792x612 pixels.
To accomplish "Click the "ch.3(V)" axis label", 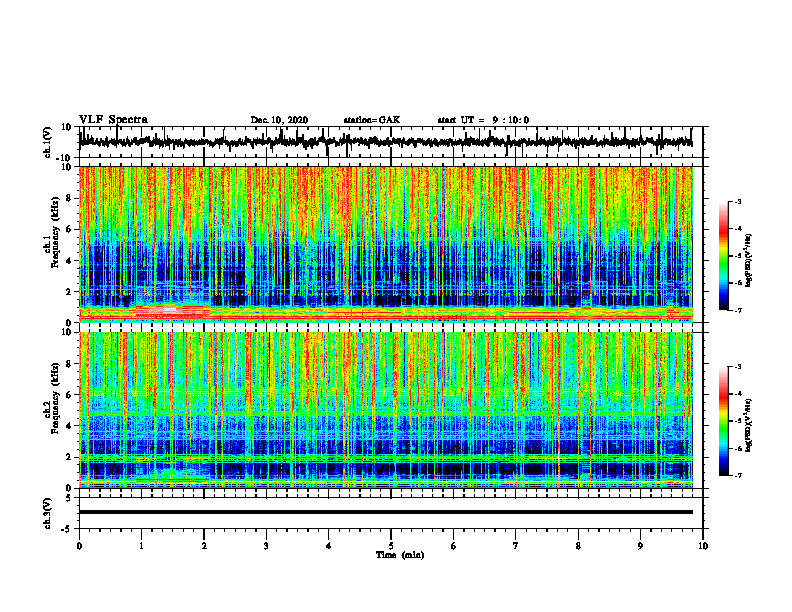I will pos(47,513).
